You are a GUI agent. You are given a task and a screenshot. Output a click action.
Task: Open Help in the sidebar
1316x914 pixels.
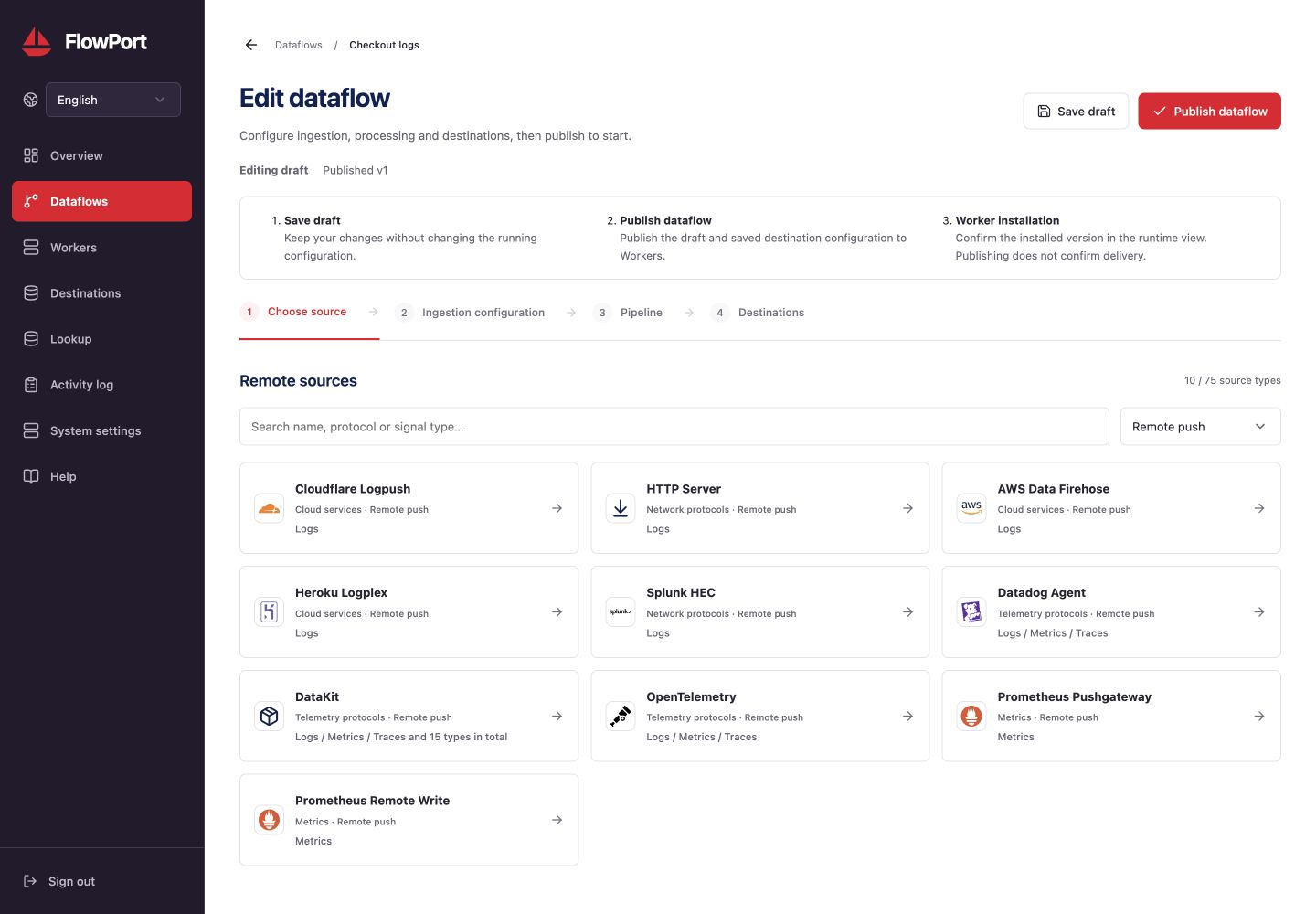click(x=101, y=476)
